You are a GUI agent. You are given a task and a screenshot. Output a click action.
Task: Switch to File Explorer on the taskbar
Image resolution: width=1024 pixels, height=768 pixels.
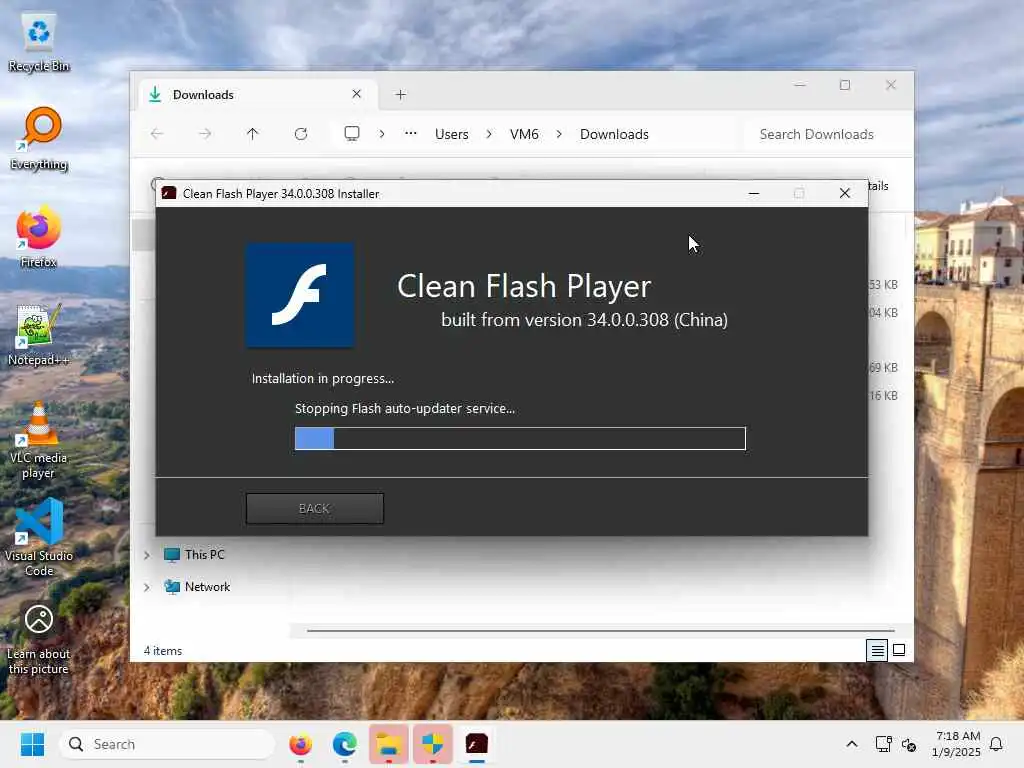click(x=389, y=744)
